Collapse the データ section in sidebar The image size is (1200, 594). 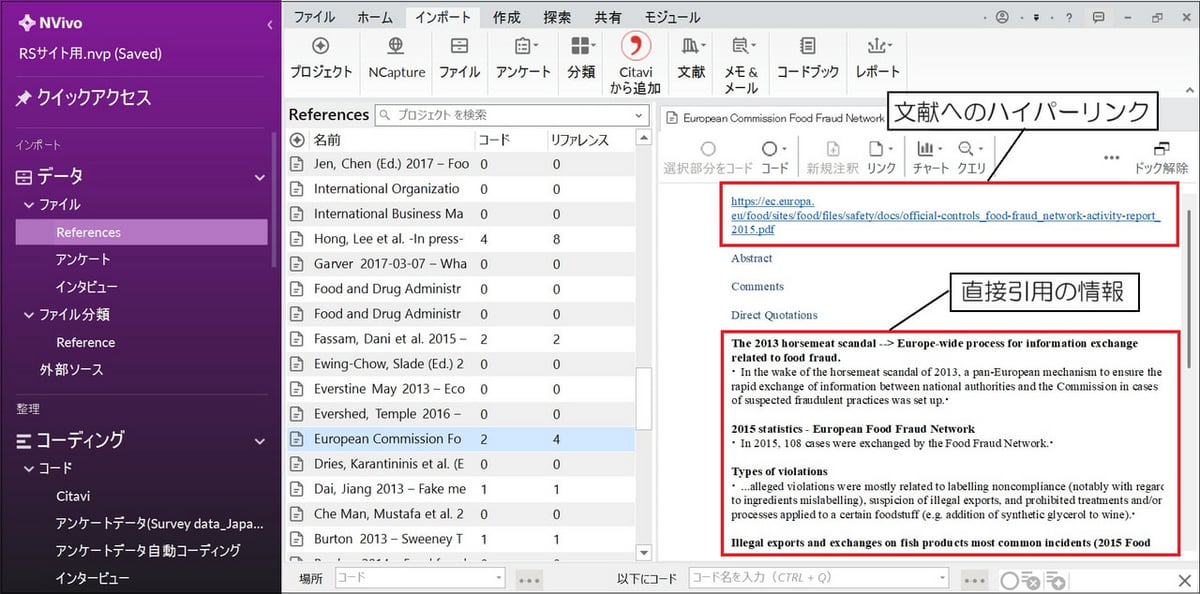click(x=260, y=177)
